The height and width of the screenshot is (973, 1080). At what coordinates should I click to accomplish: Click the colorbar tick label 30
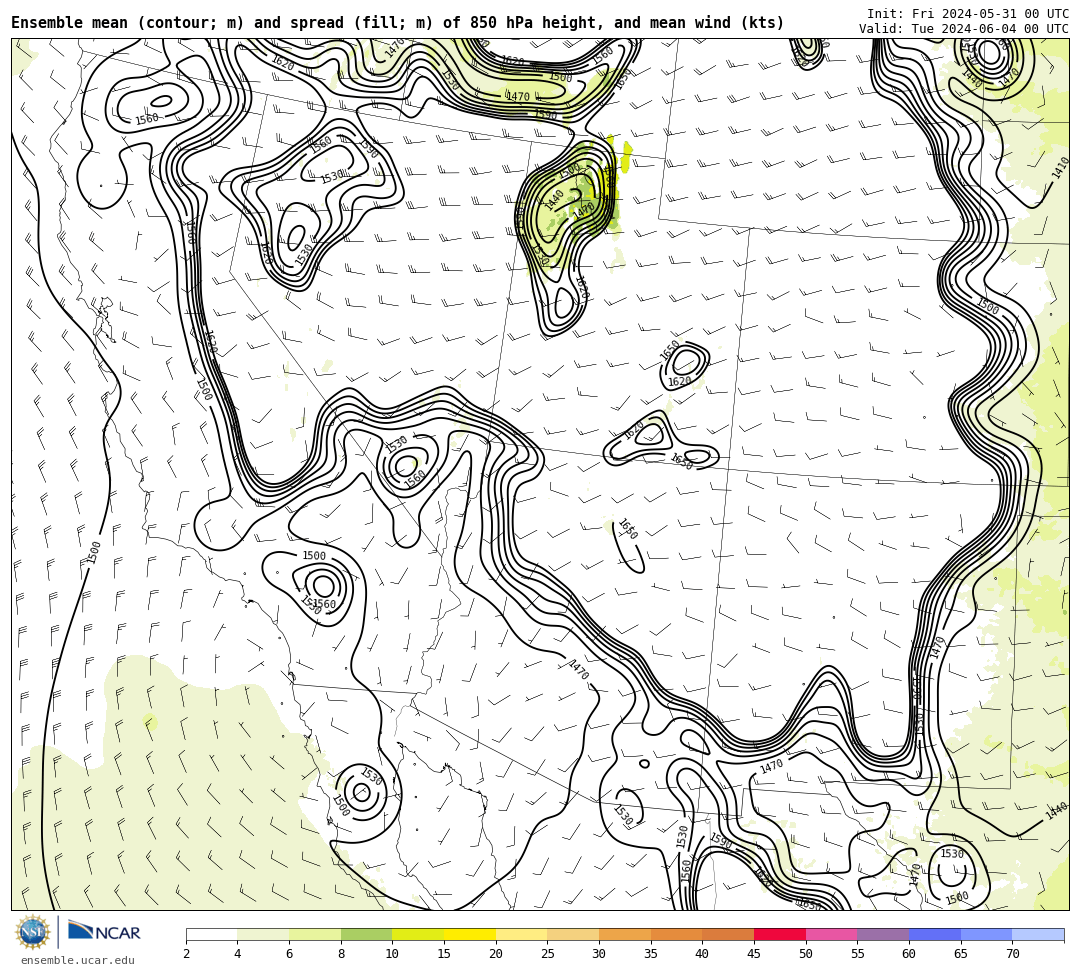point(599,954)
